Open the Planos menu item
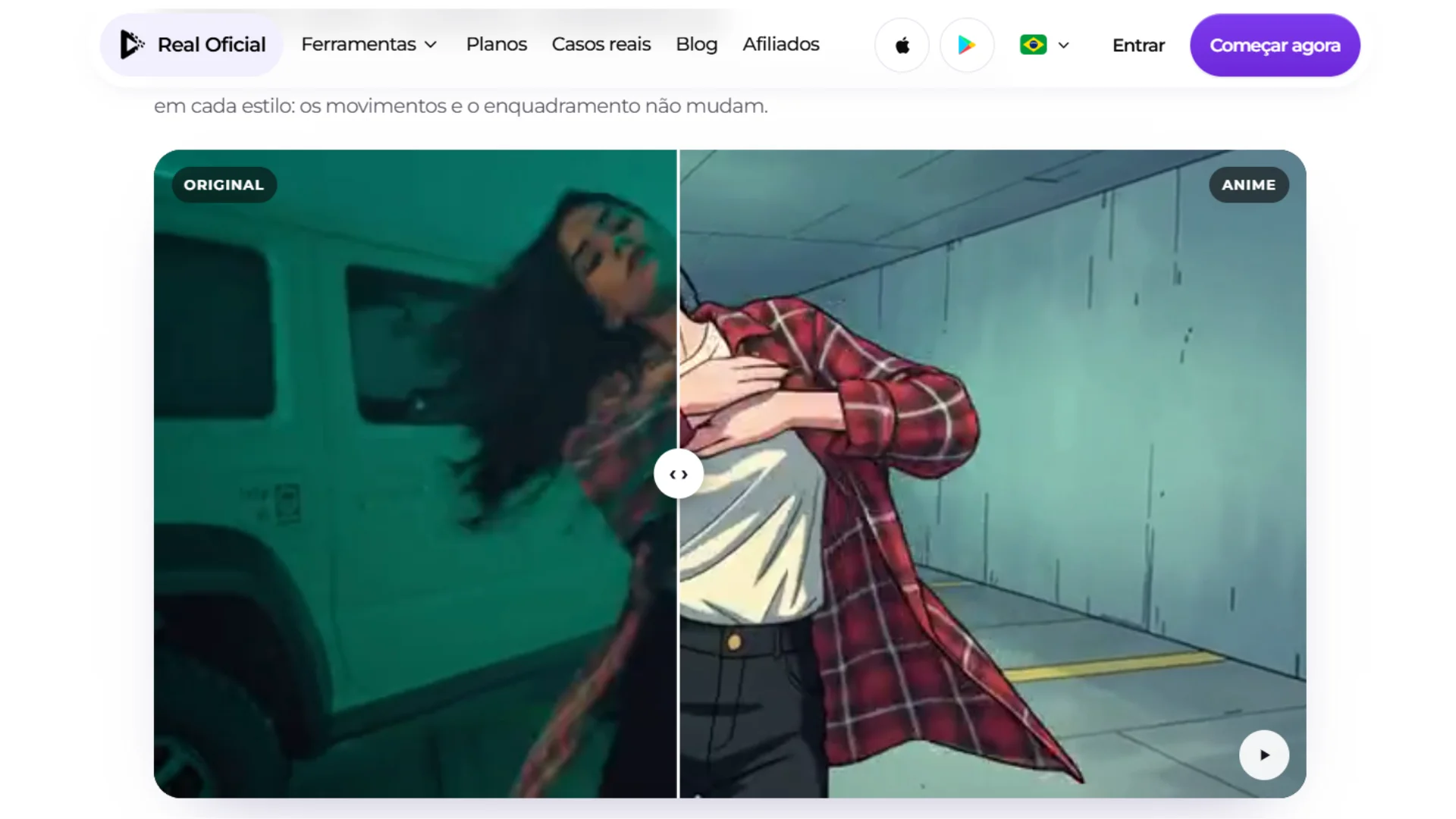The height and width of the screenshot is (819, 1456). pyautogui.click(x=496, y=45)
